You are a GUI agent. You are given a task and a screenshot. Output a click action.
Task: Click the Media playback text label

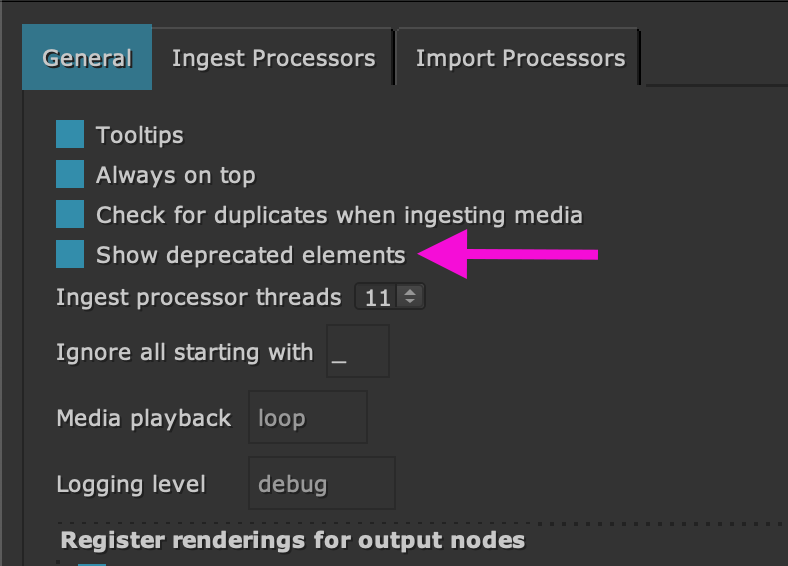(x=144, y=418)
